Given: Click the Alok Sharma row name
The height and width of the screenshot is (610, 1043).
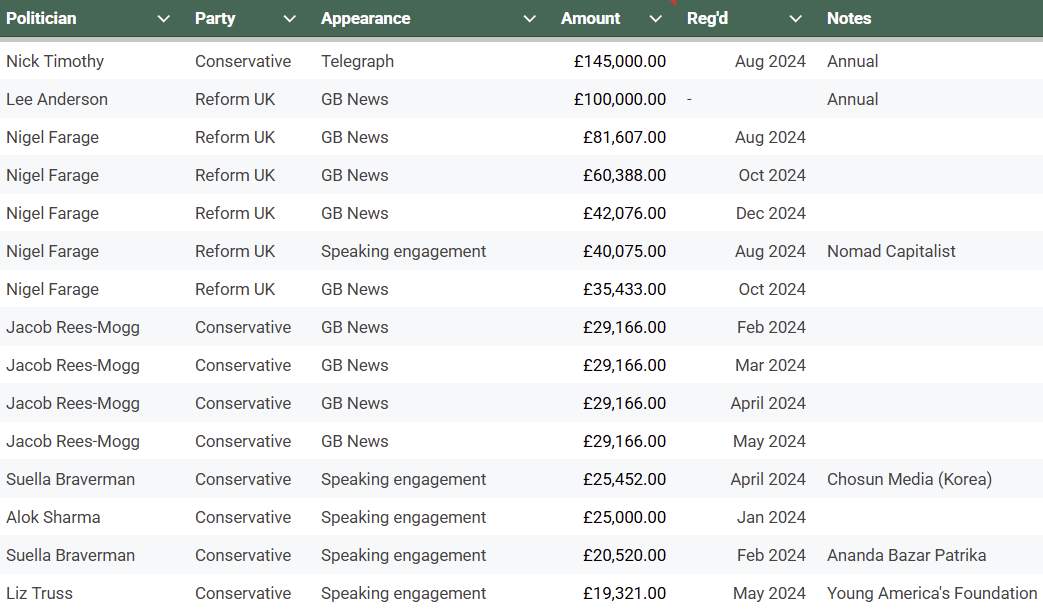Looking at the screenshot, I should pyautogui.click(x=53, y=517).
